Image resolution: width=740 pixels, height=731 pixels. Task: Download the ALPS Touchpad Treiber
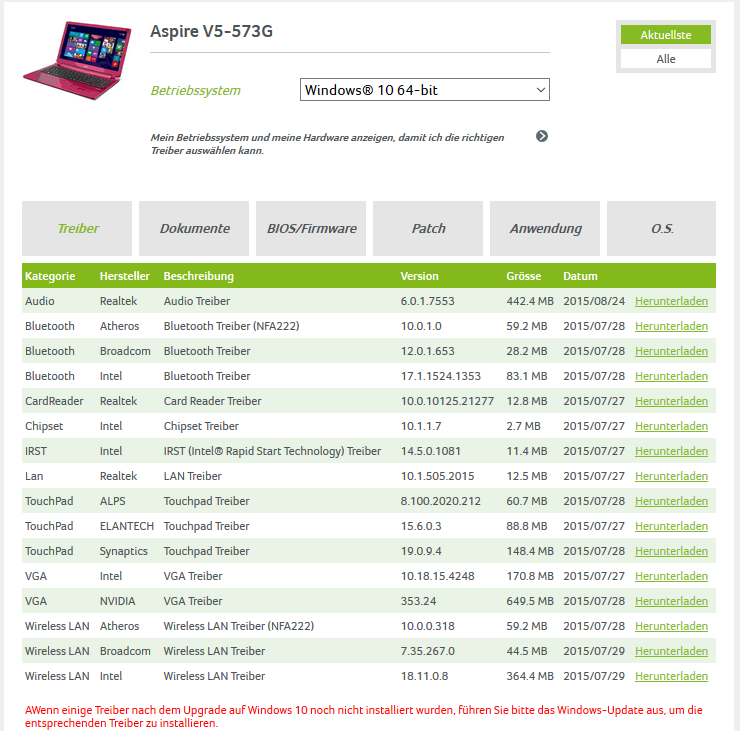(671, 501)
